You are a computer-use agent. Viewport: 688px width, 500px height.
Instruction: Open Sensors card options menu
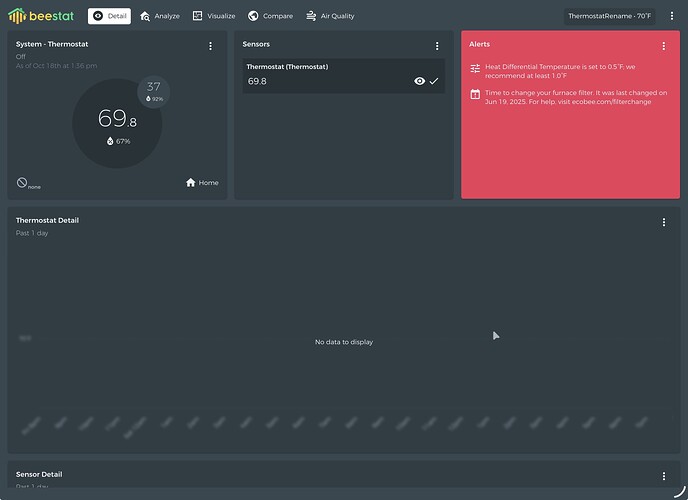437,46
